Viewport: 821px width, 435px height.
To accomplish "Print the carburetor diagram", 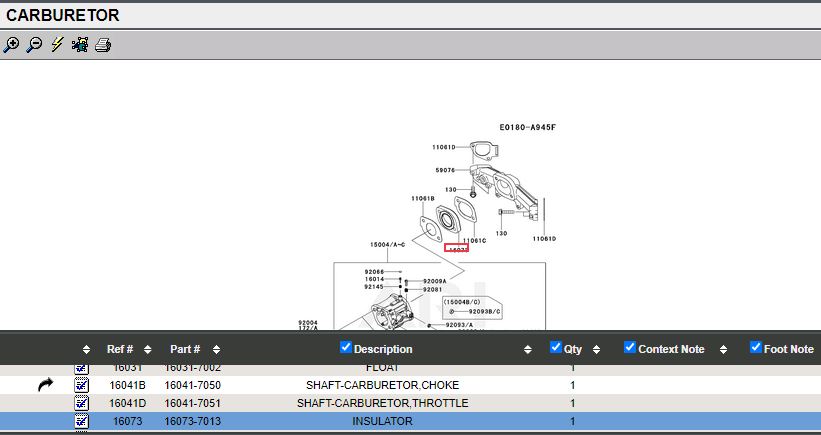I will (x=103, y=45).
